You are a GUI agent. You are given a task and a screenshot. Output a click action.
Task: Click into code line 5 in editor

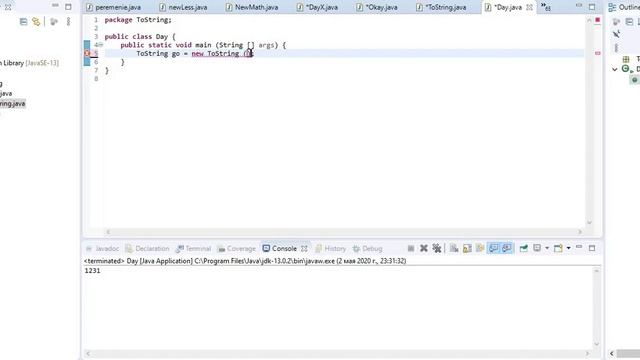tap(344, 53)
